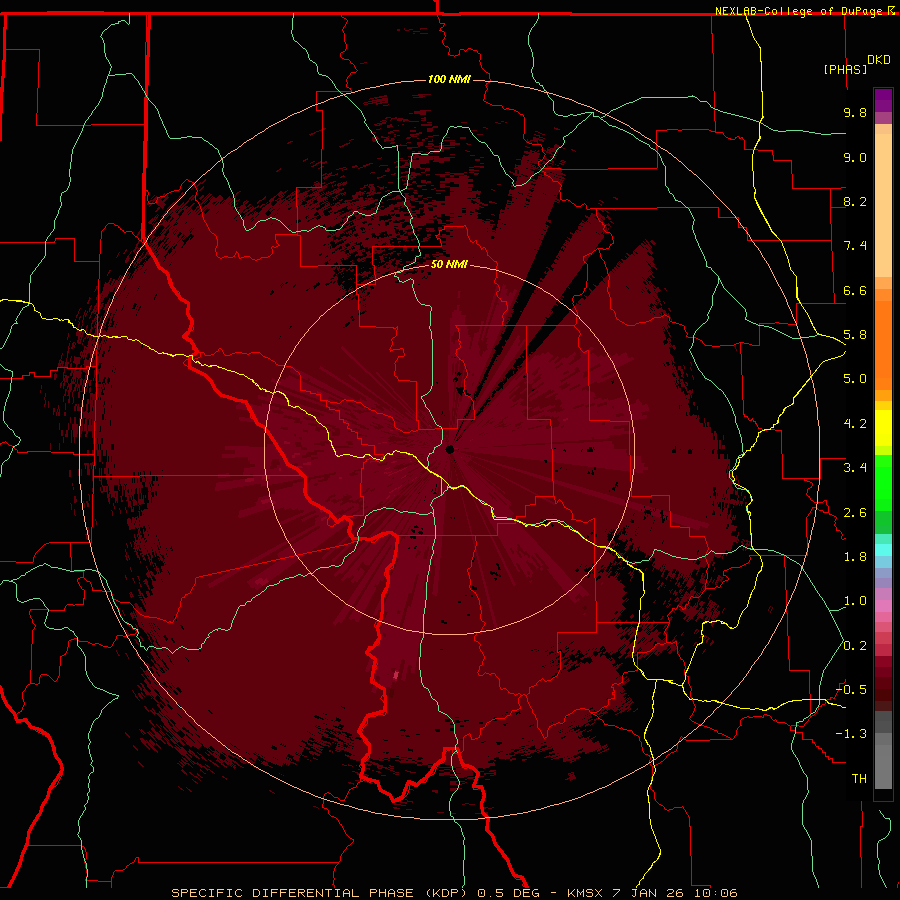900x900 pixels.
Task: Click the DKD label above the color scale
Action: (879, 60)
